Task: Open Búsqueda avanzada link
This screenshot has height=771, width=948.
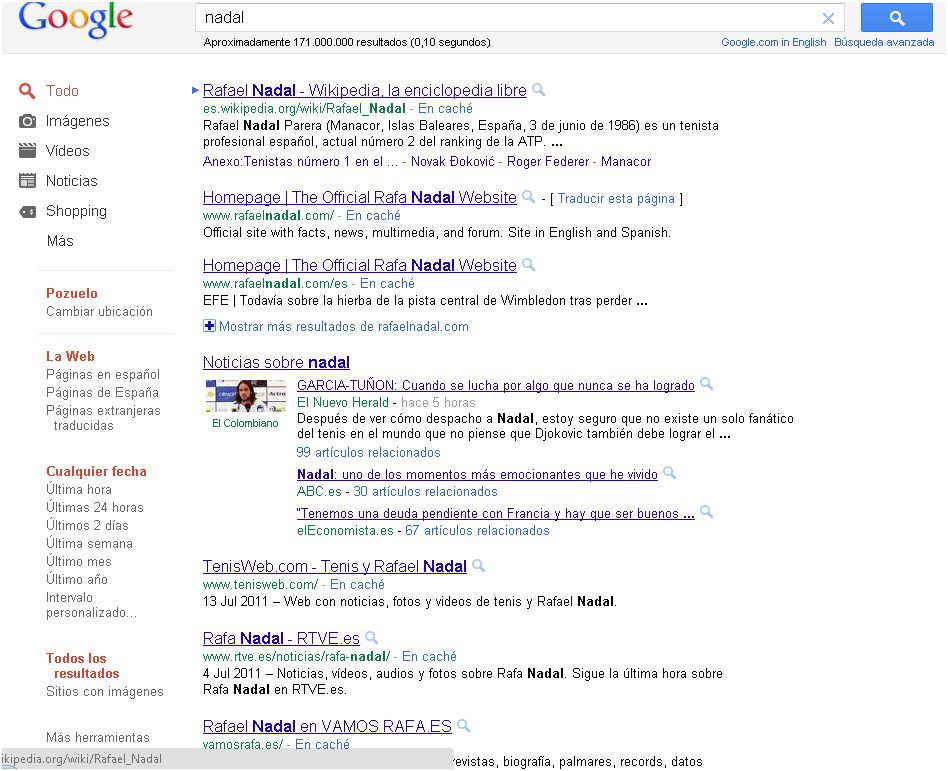Action: 884,42
